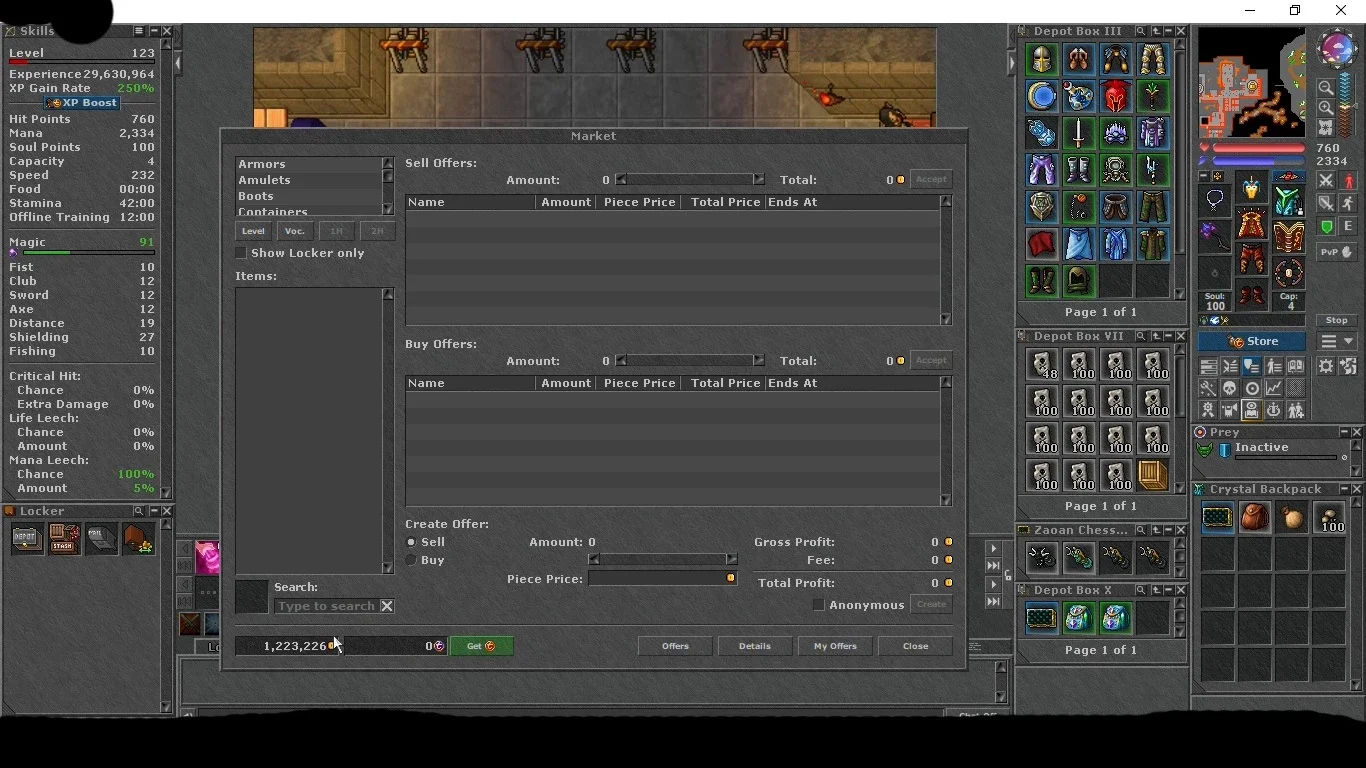Click the green Prey creature icon

pos(1206,449)
